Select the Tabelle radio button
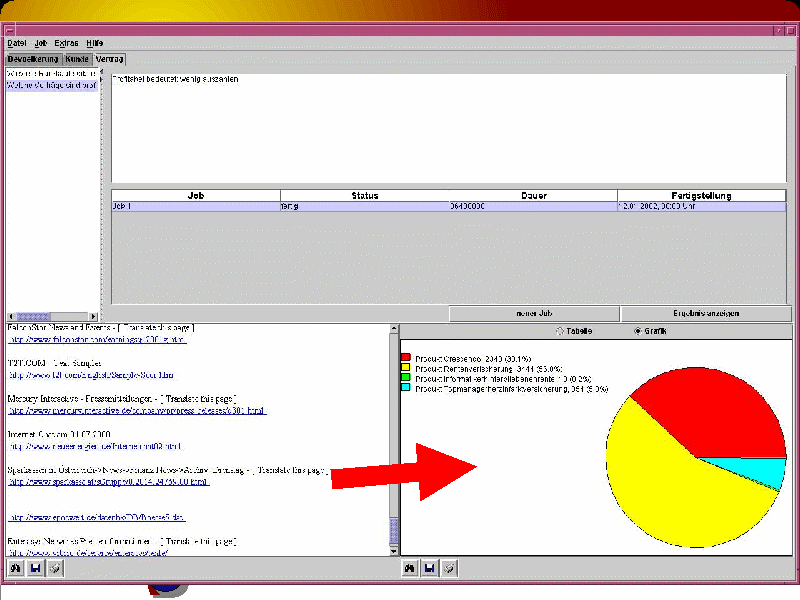The height and width of the screenshot is (600, 800). 559,331
